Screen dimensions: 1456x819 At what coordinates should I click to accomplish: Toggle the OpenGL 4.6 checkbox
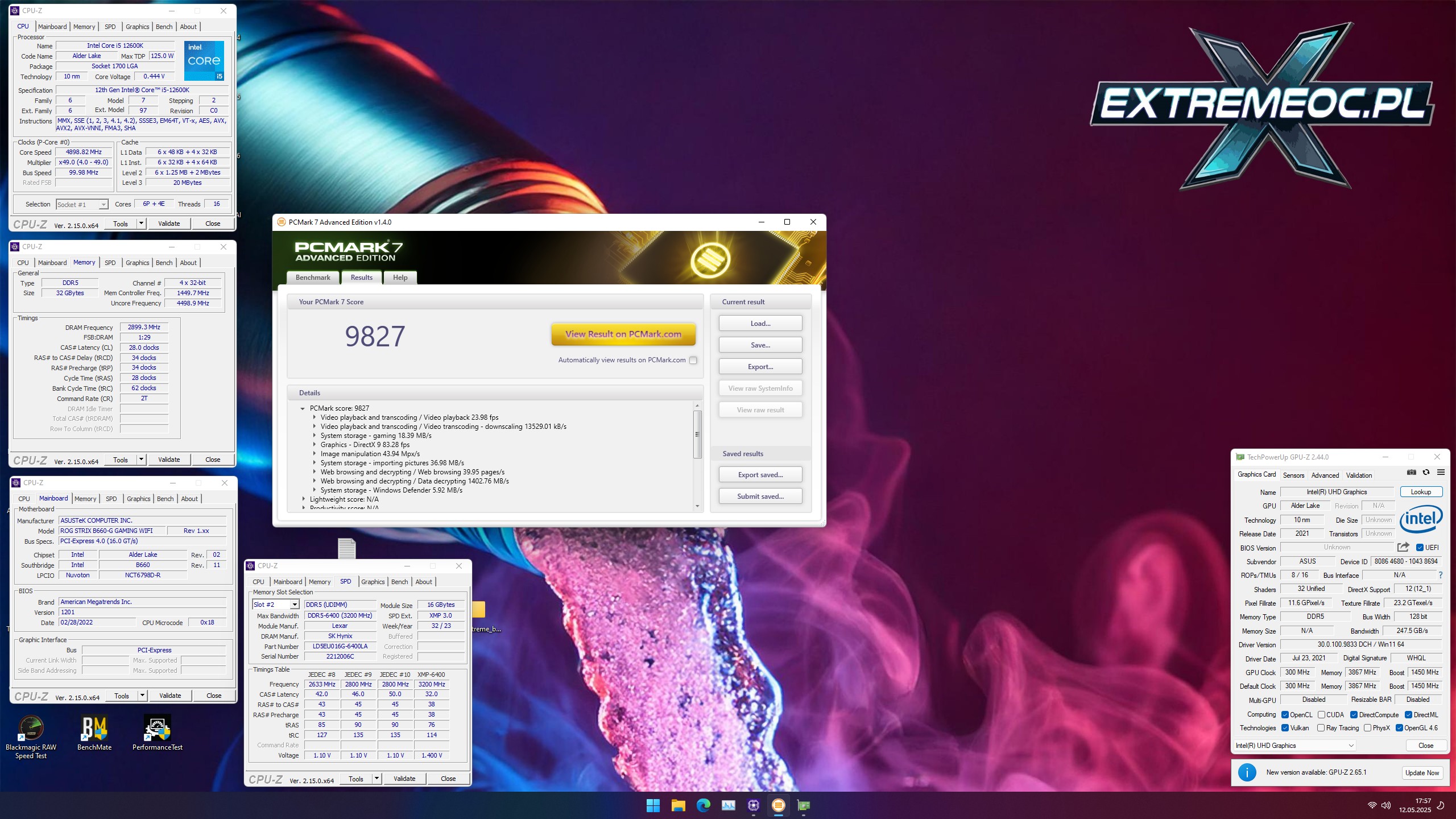[1399, 728]
